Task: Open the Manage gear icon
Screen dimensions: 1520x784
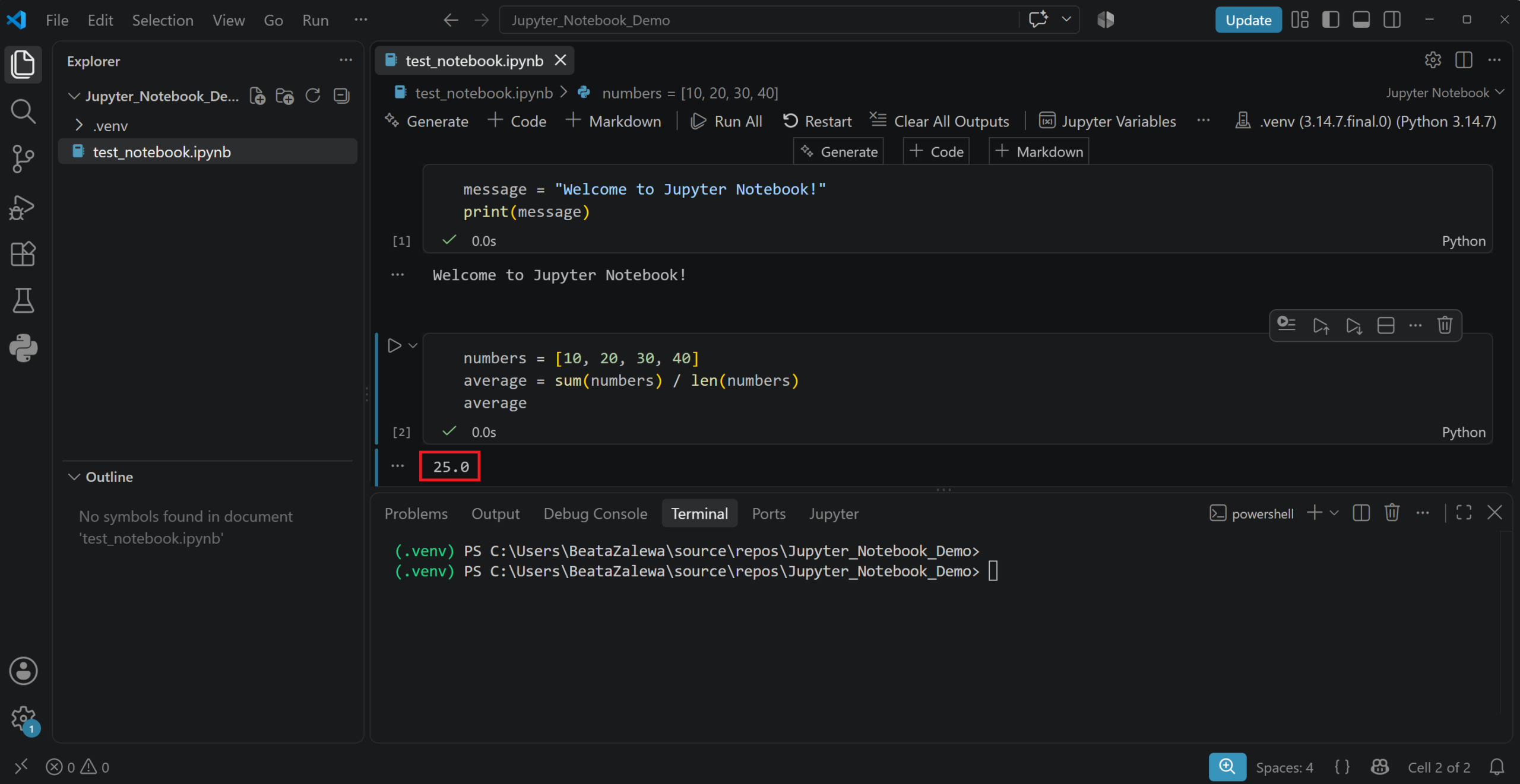Action: [x=23, y=719]
